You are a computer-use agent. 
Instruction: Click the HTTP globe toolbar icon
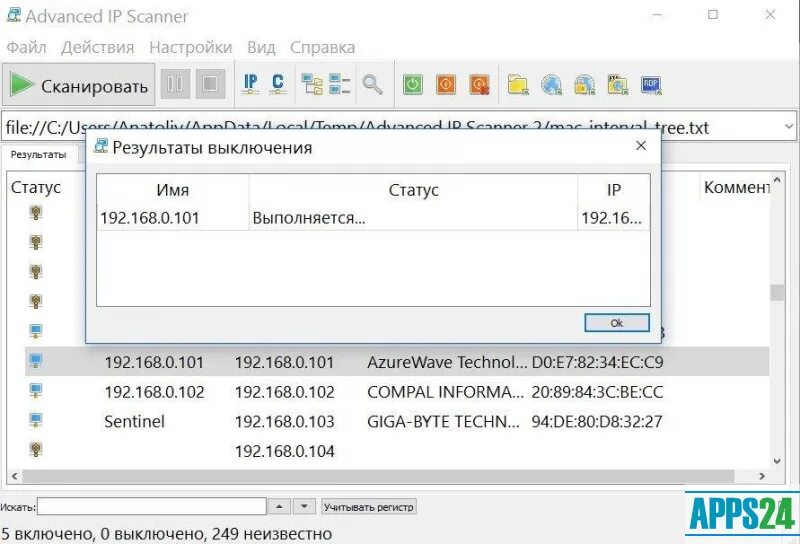tap(552, 85)
